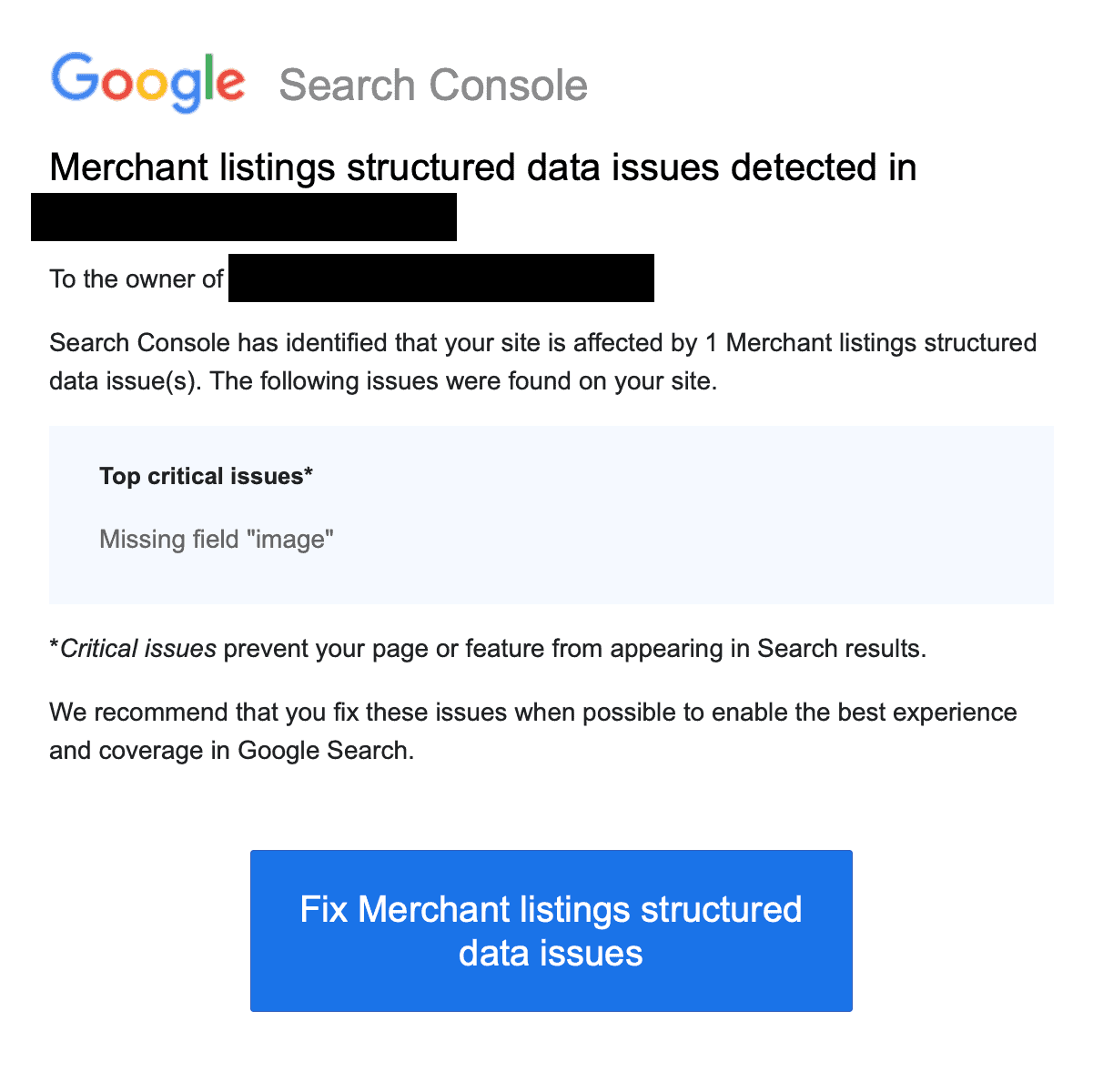Click the redacted site name under the headline
1093x1092 pixels.
(244, 217)
